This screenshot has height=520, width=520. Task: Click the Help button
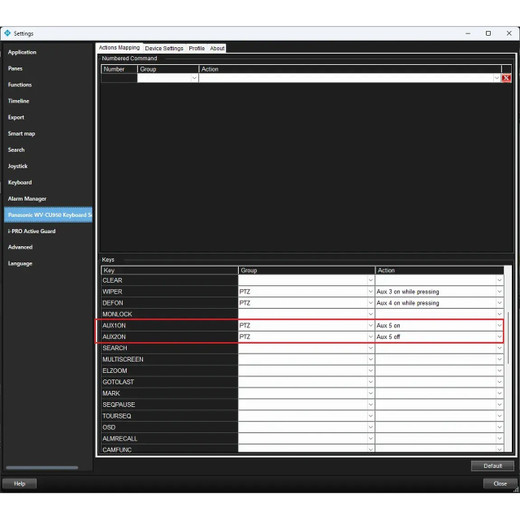(x=20, y=483)
